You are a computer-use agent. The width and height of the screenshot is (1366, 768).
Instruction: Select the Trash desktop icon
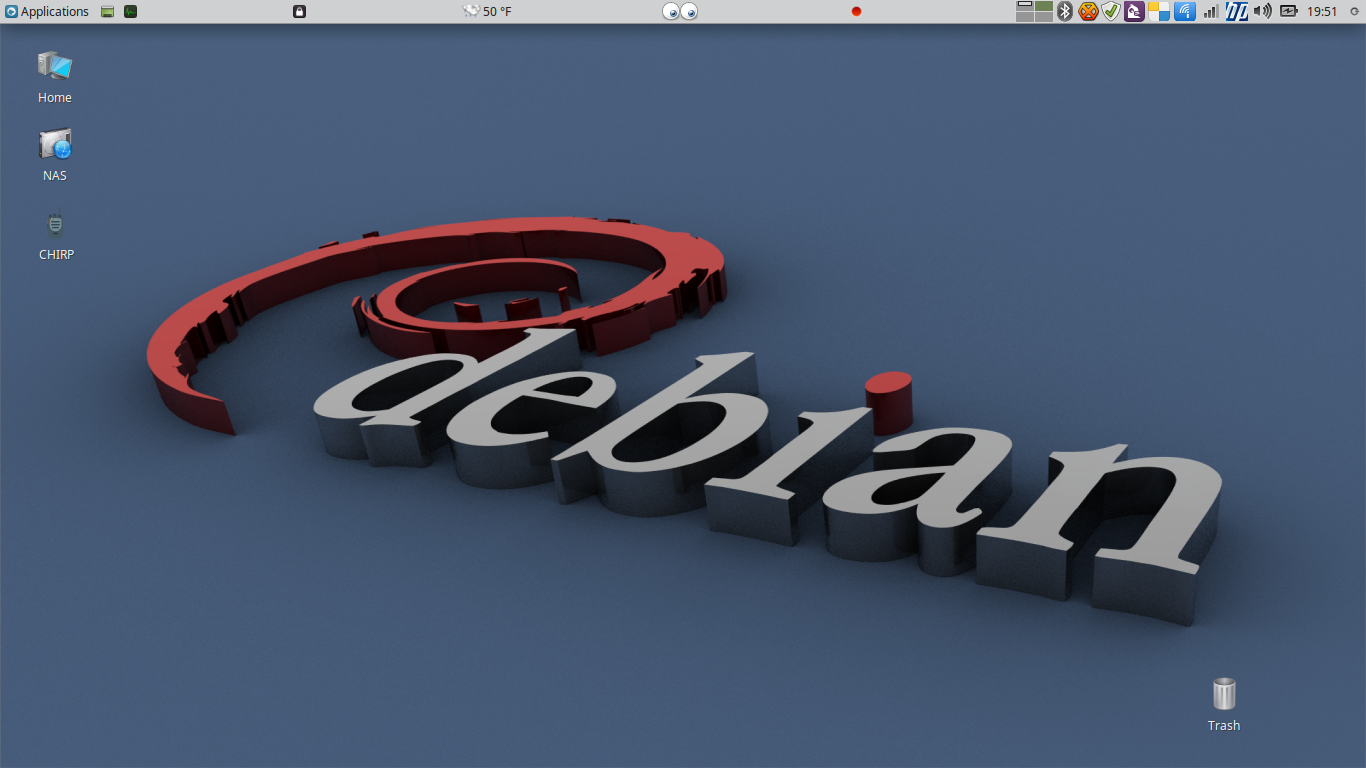[x=1224, y=704]
